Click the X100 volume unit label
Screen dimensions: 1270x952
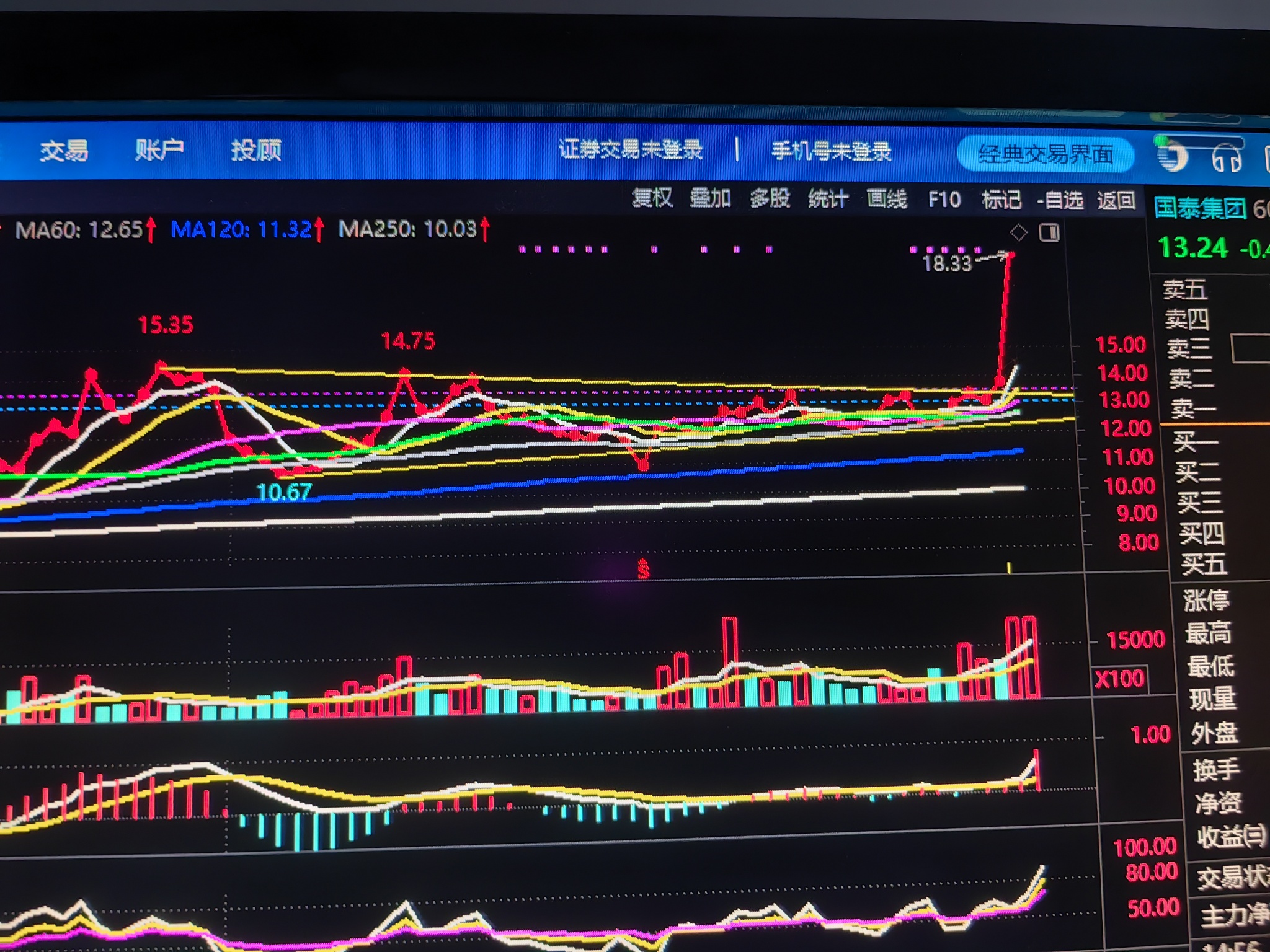point(1119,679)
